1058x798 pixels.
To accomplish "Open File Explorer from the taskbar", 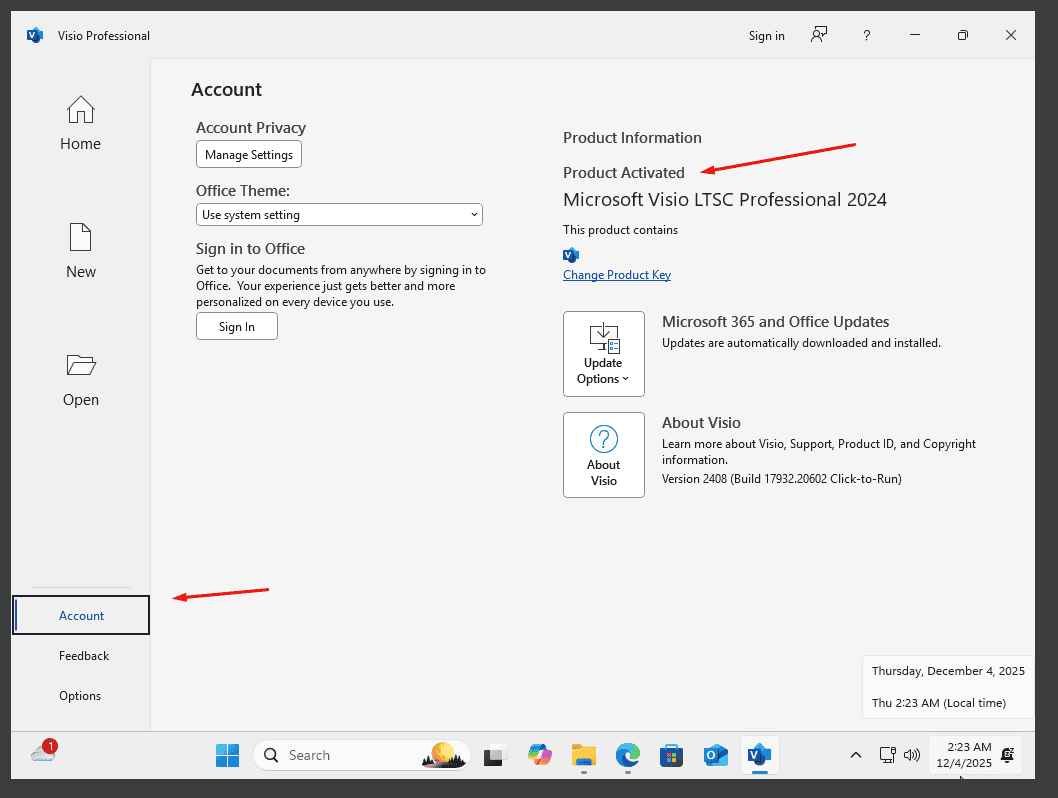I will pos(584,755).
